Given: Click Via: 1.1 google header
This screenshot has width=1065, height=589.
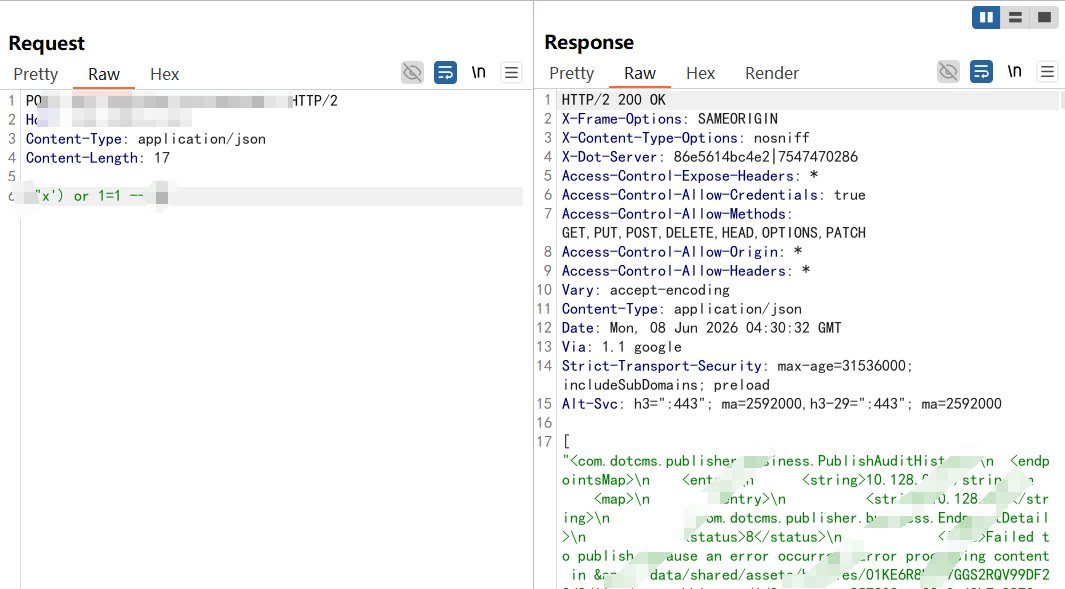Looking at the screenshot, I should coord(621,347).
